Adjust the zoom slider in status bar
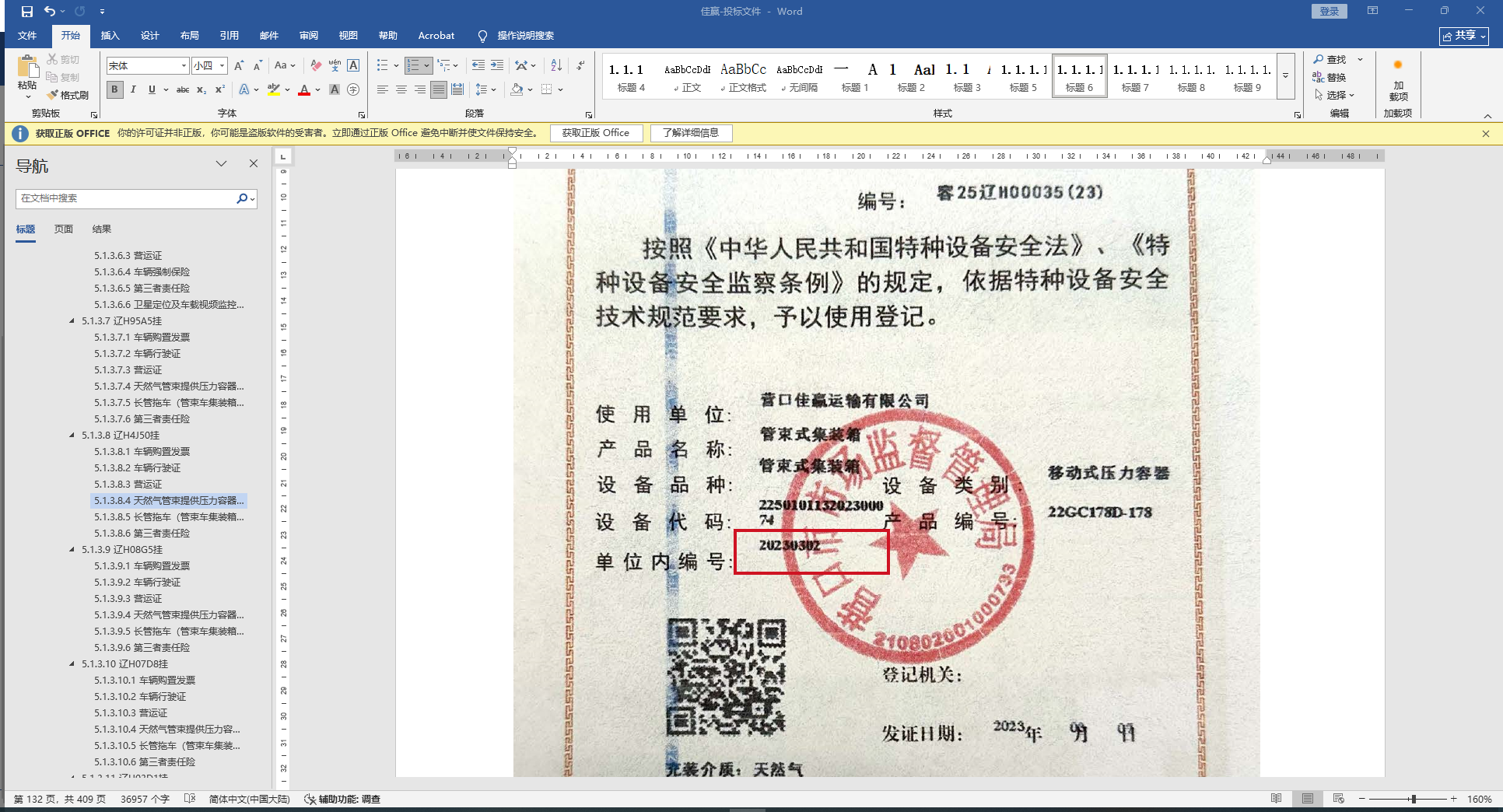 click(x=1413, y=799)
